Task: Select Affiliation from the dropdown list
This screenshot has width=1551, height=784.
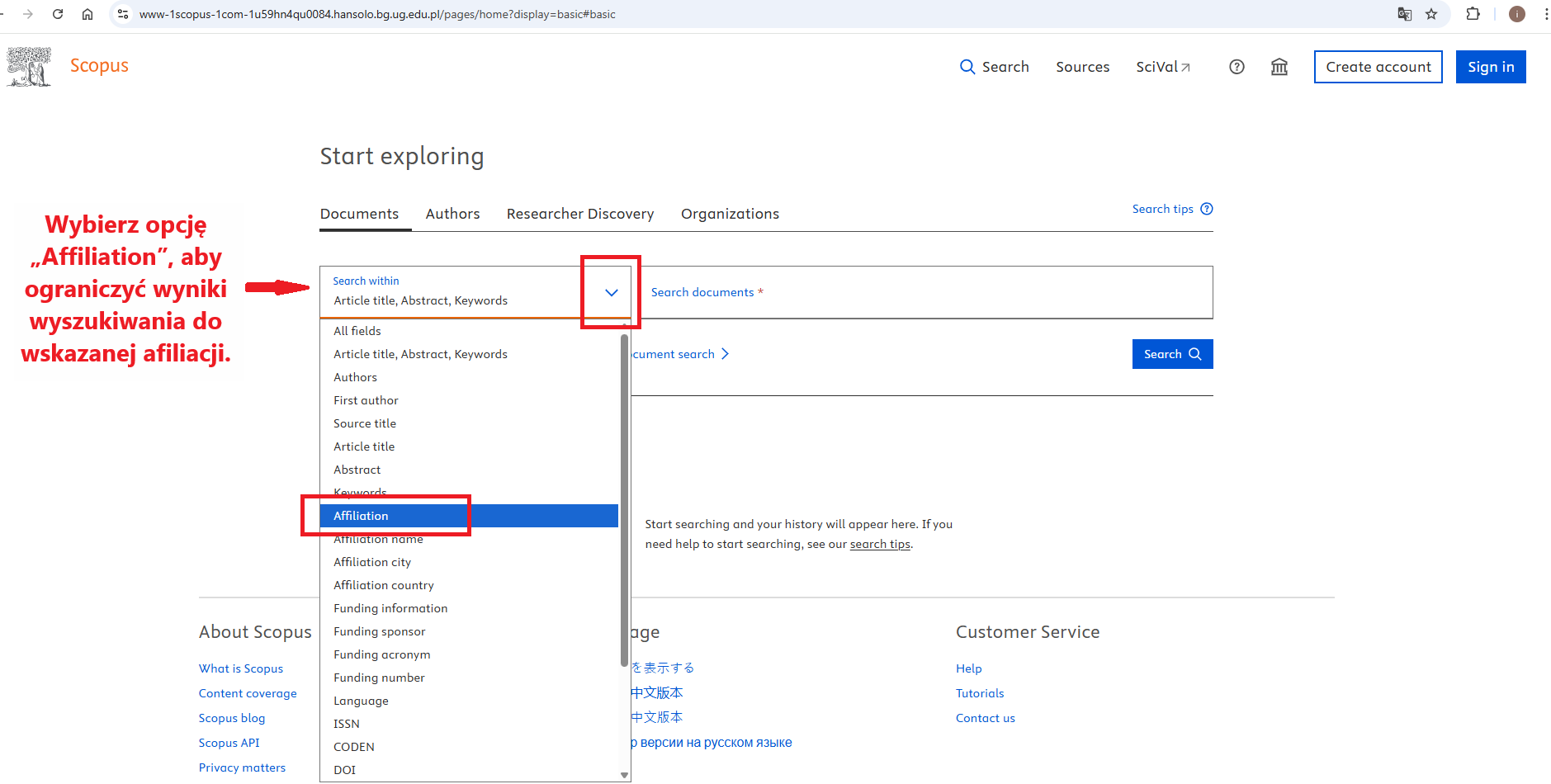Action: [362, 516]
